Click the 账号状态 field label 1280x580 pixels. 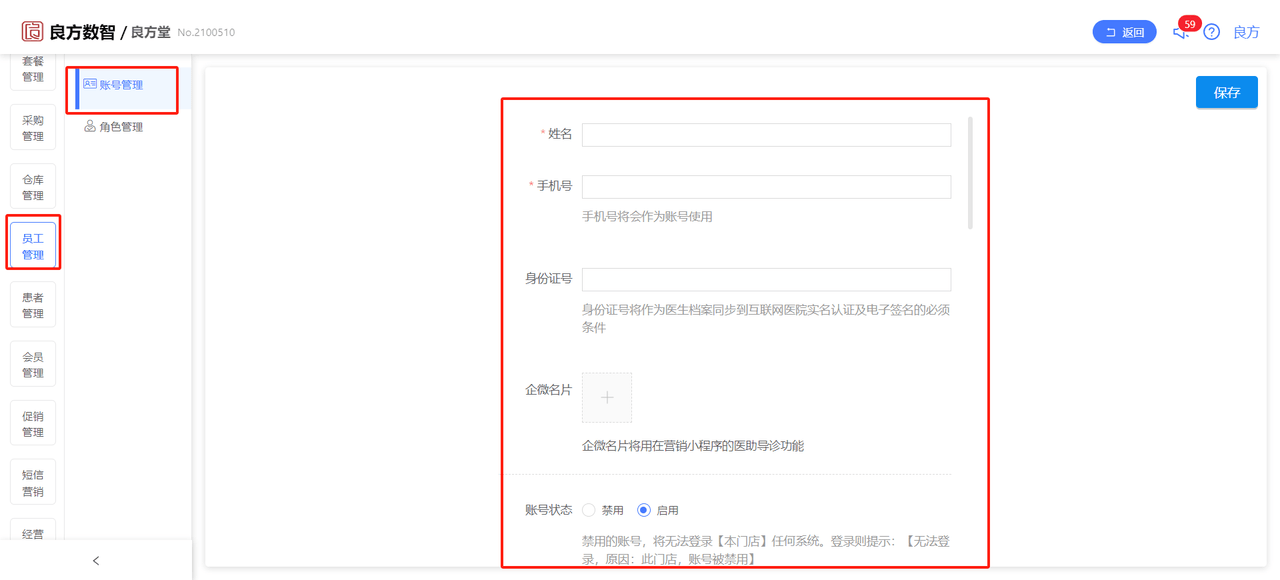coord(549,510)
